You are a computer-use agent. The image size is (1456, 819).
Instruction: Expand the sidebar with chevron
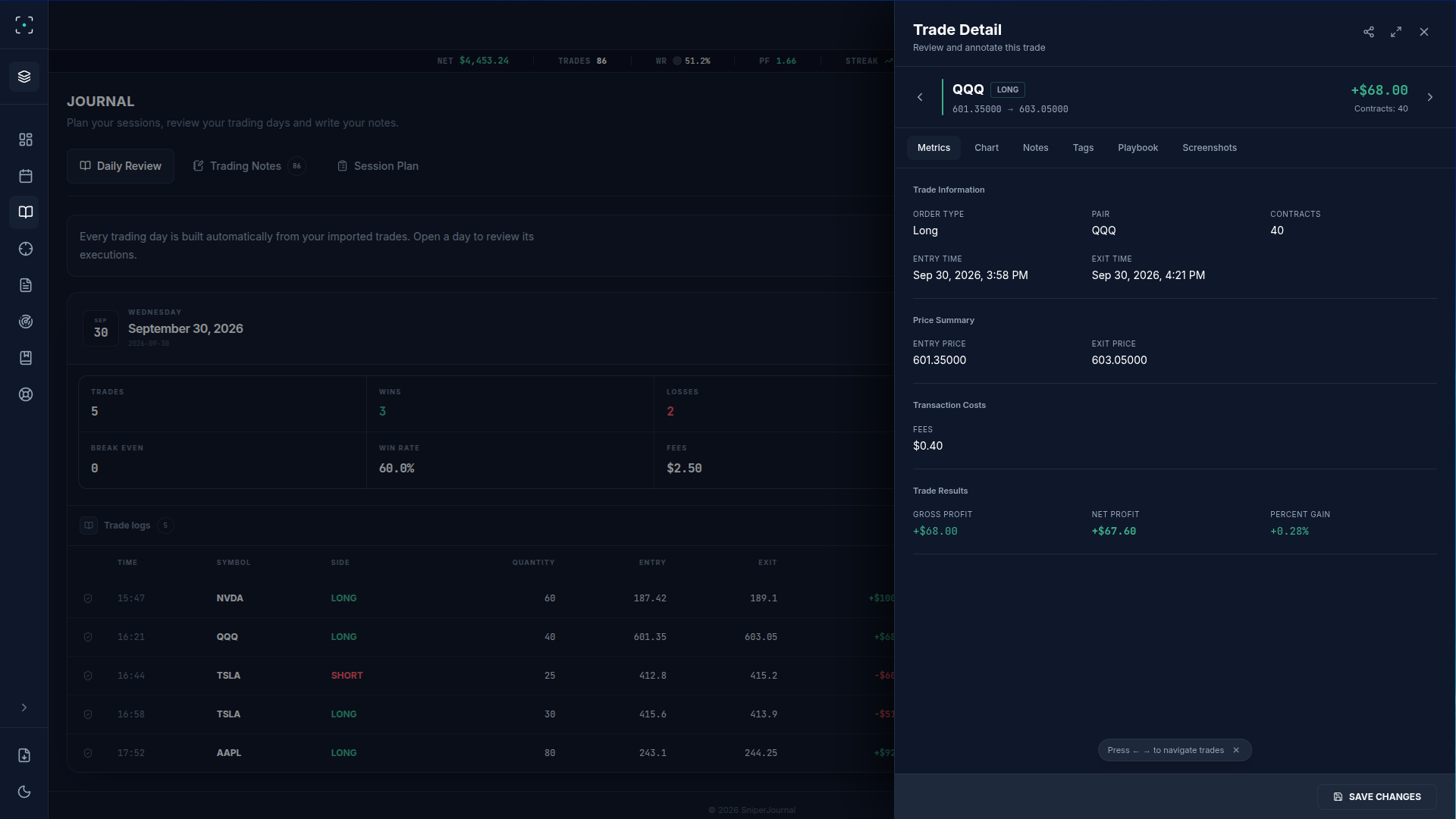tap(24, 708)
